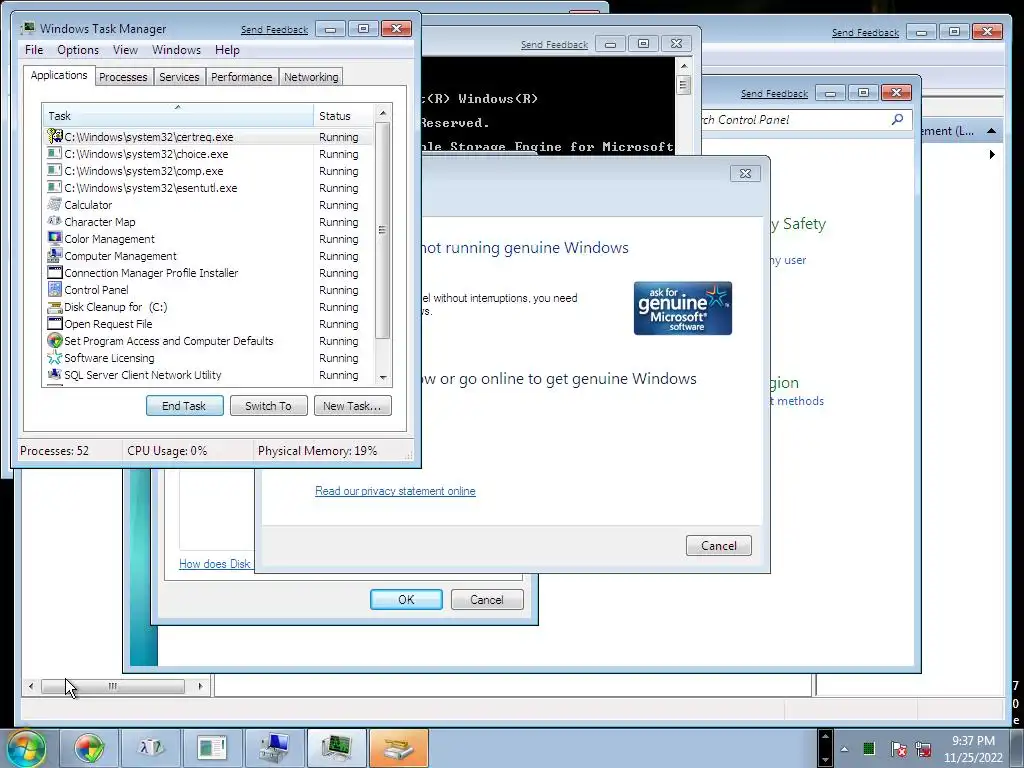Open the Help menu in Task Manager
1024x768 pixels.
[x=227, y=50]
